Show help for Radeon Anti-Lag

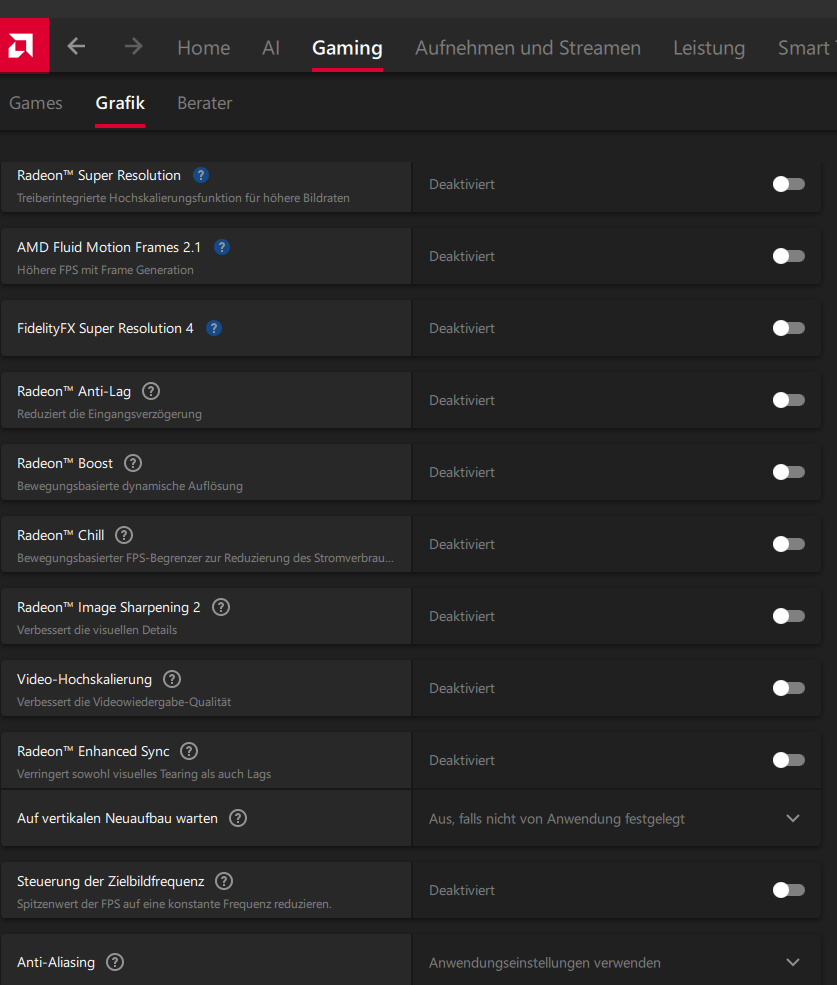151,391
